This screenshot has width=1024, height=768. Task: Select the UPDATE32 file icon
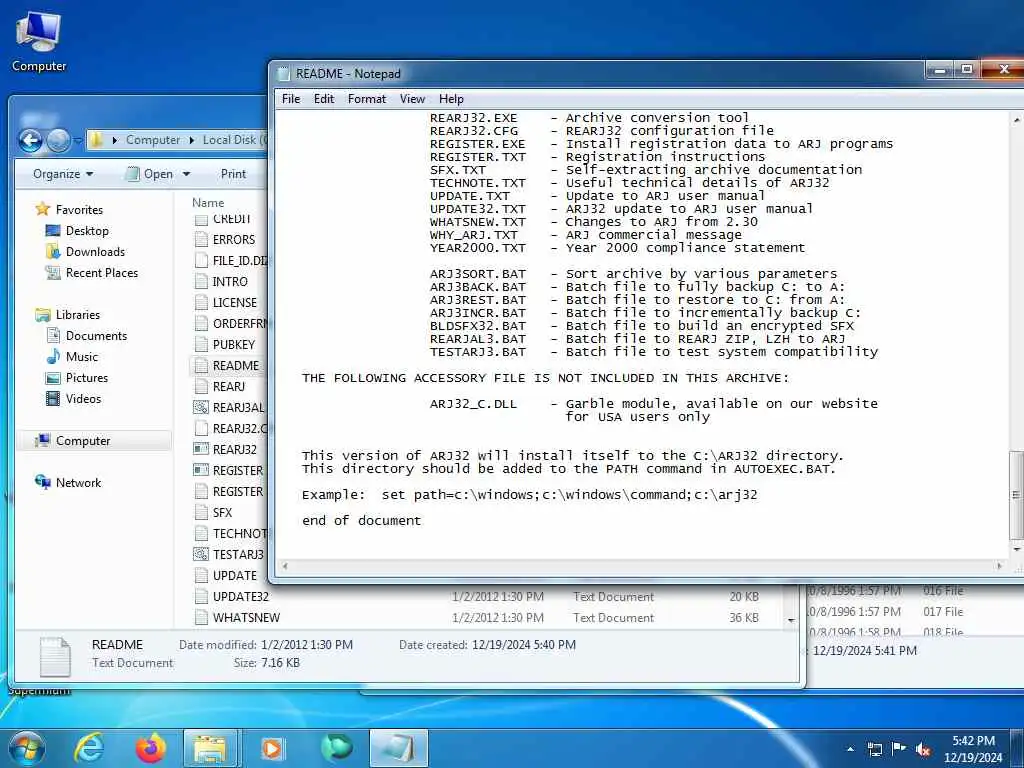coord(202,596)
